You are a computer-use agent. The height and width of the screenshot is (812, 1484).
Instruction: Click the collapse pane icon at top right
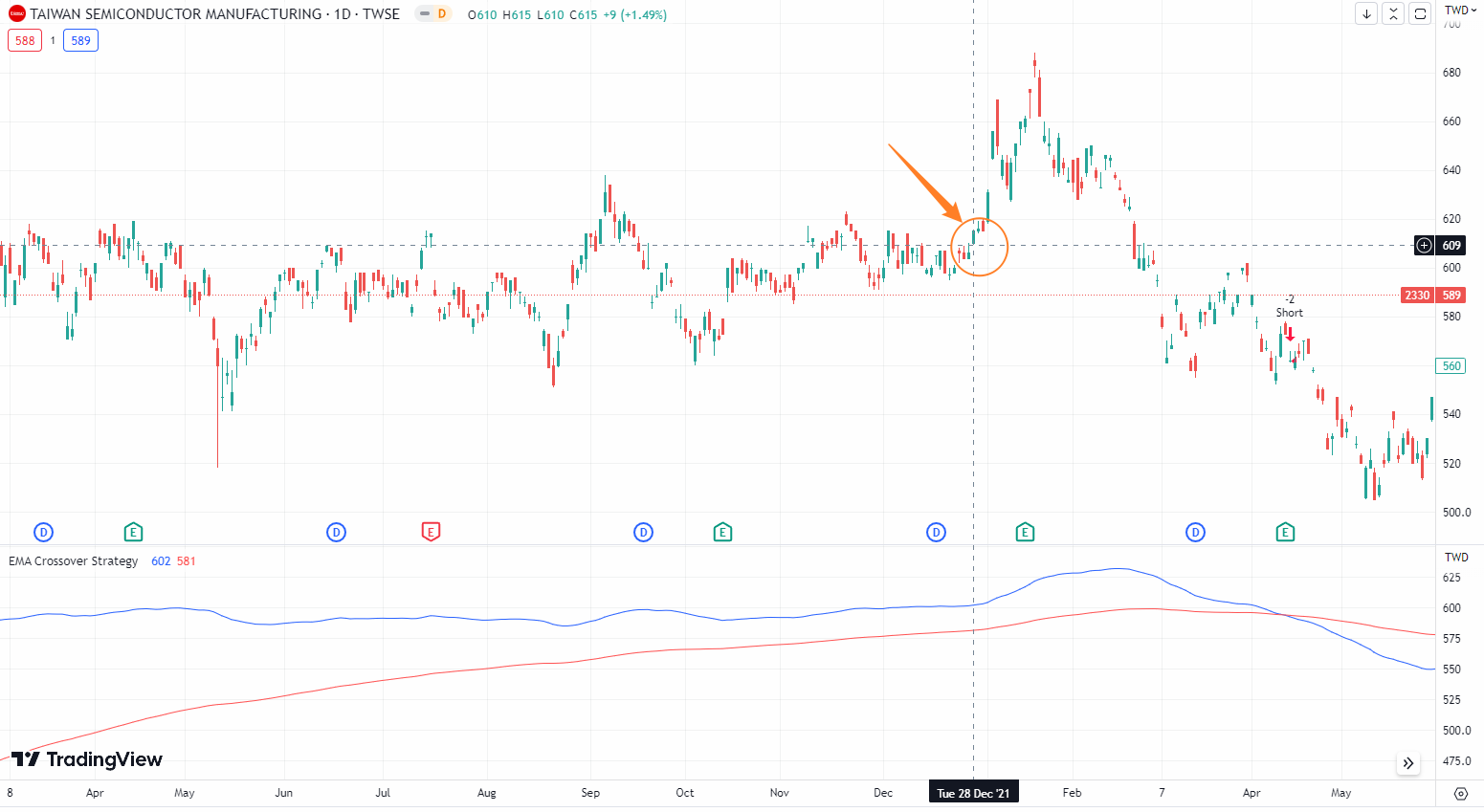[1393, 13]
